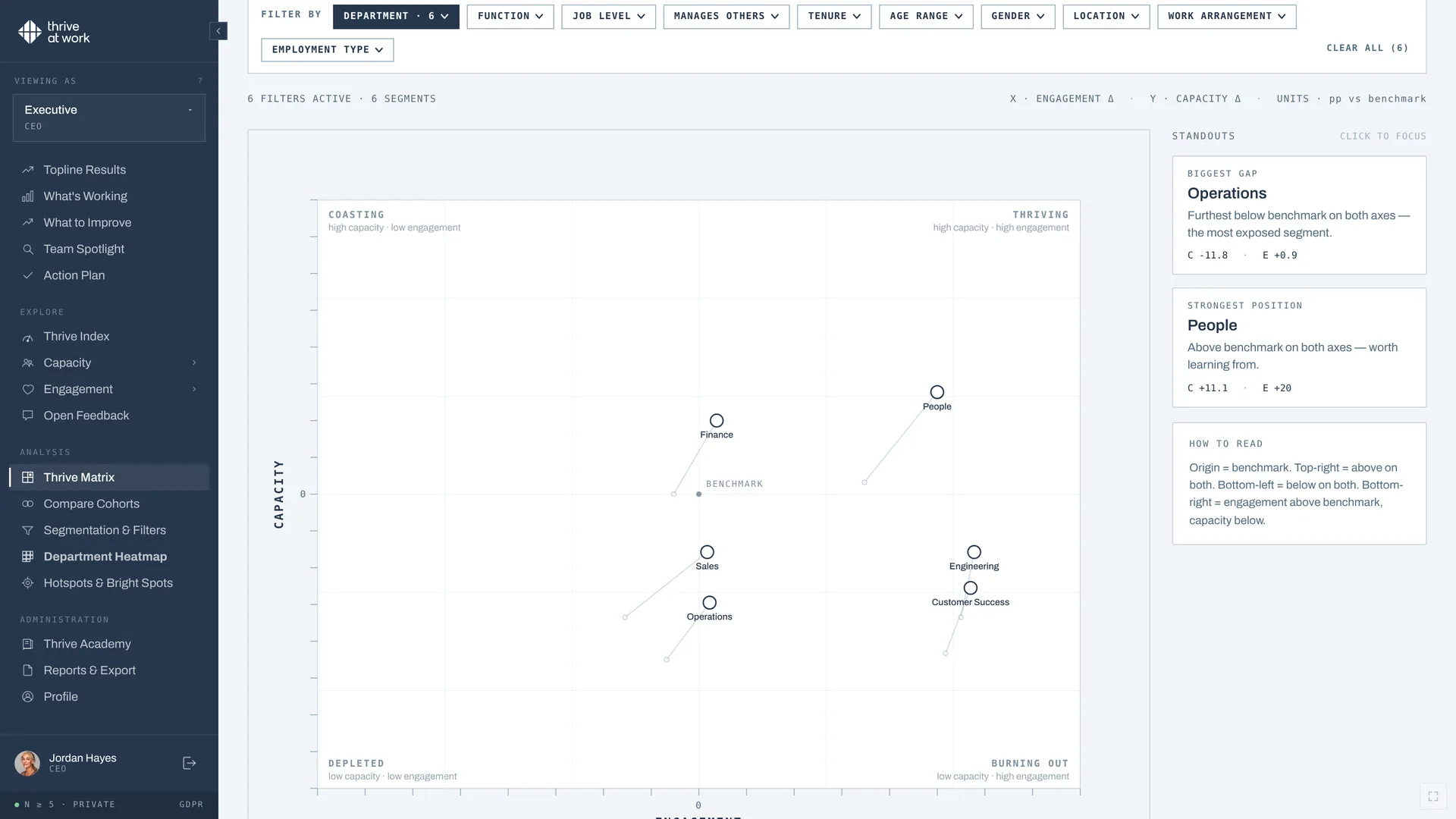Screen dimensions: 1456x819
Task: Expand the Engagement submenu chevron
Action: 194,390
